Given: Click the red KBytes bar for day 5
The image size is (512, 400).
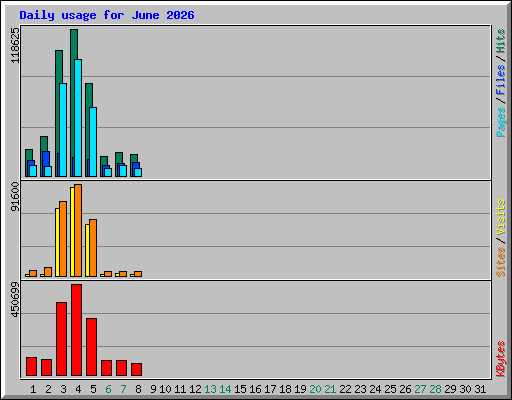Looking at the screenshot, I should pos(91,347).
